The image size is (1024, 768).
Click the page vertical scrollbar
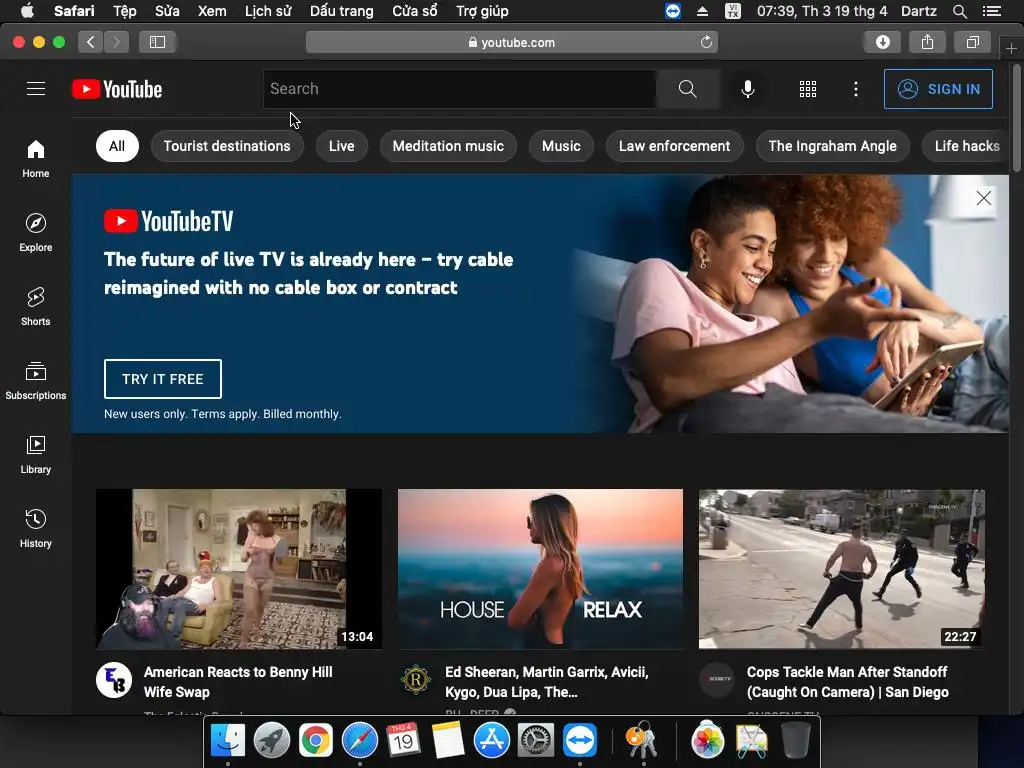1016,118
